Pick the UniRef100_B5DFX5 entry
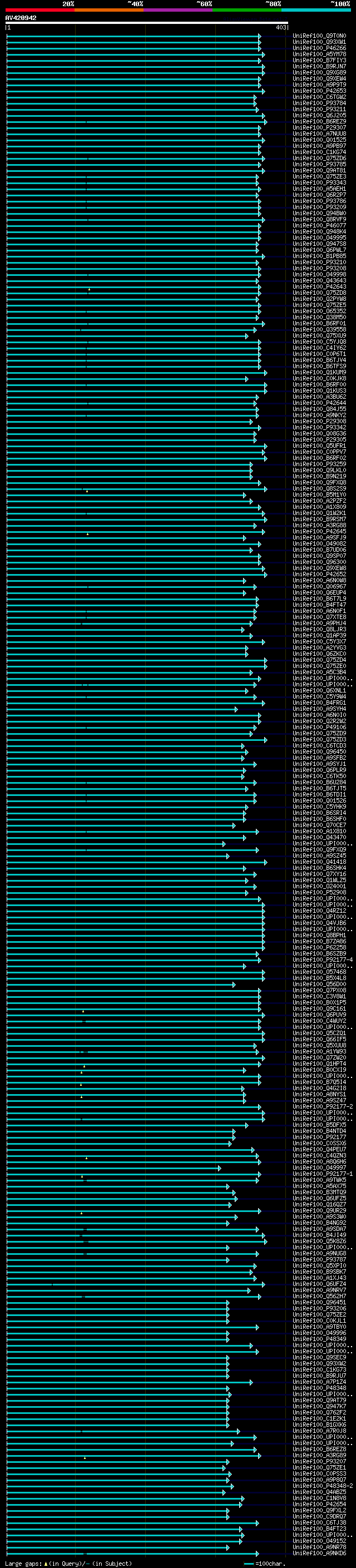The width and height of the screenshot is (356, 1568). point(319,1125)
